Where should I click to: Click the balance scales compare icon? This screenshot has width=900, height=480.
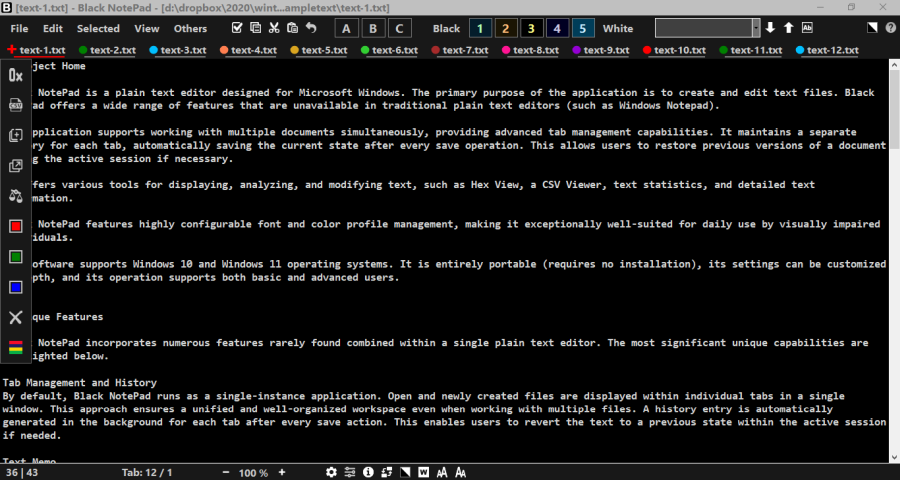tap(15, 196)
